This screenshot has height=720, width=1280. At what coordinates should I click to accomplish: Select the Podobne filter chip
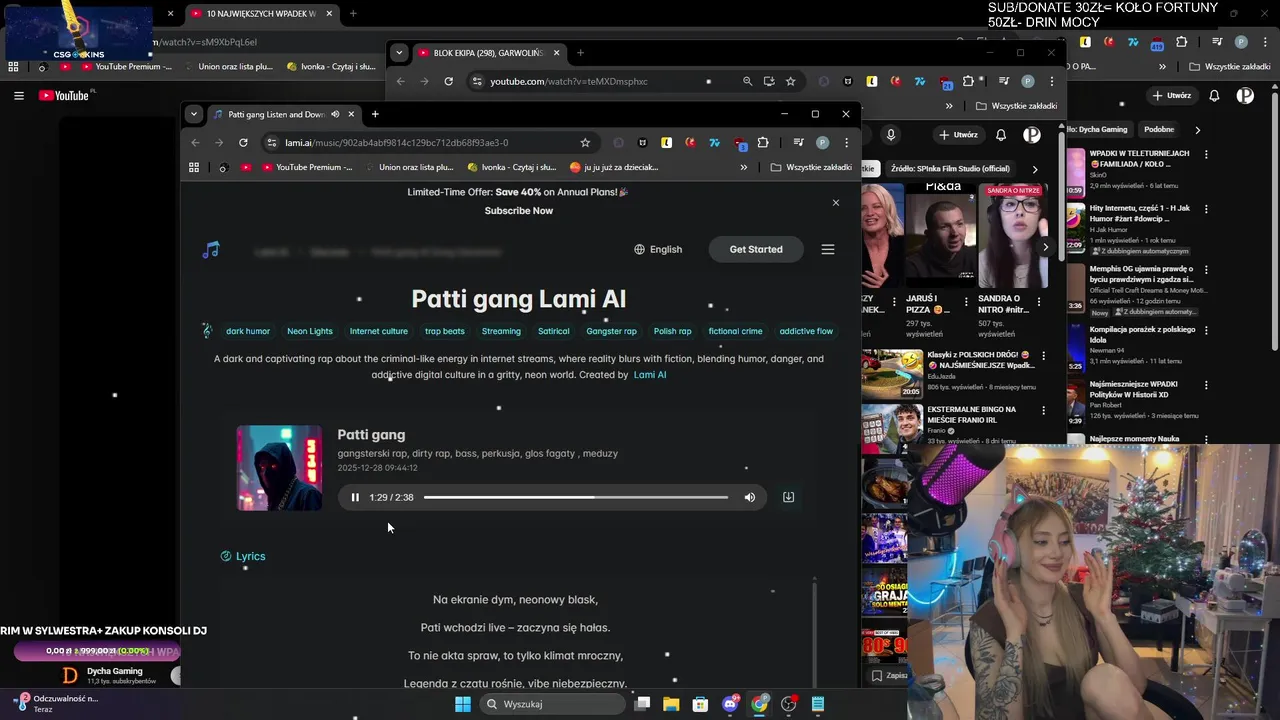(x=1159, y=129)
